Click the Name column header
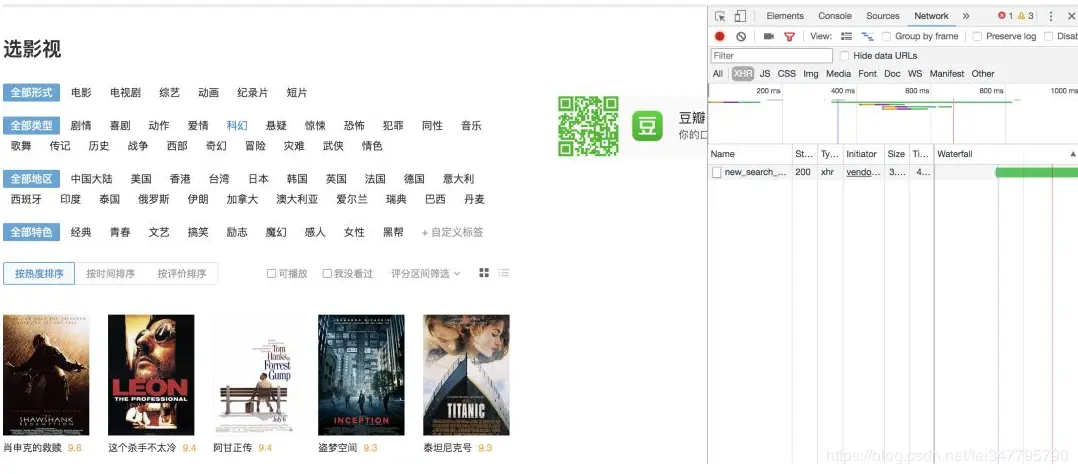This screenshot has width=1078, height=474. click(x=750, y=154)
